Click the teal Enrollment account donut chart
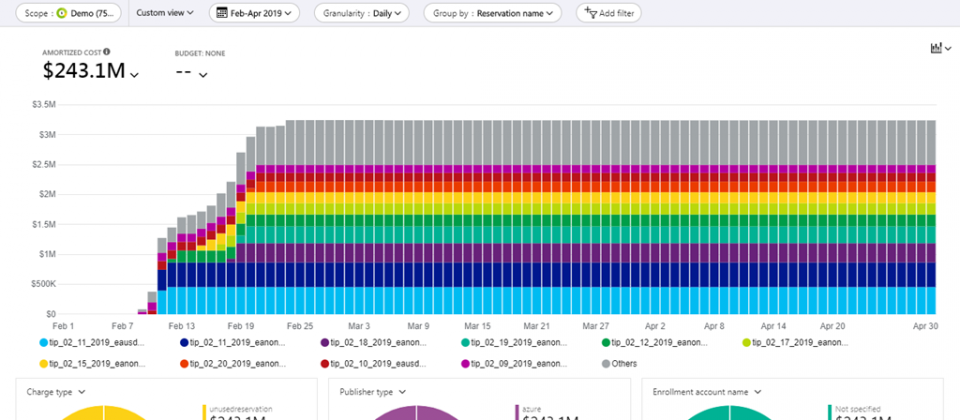960x420 pixels. coord(730,413)
